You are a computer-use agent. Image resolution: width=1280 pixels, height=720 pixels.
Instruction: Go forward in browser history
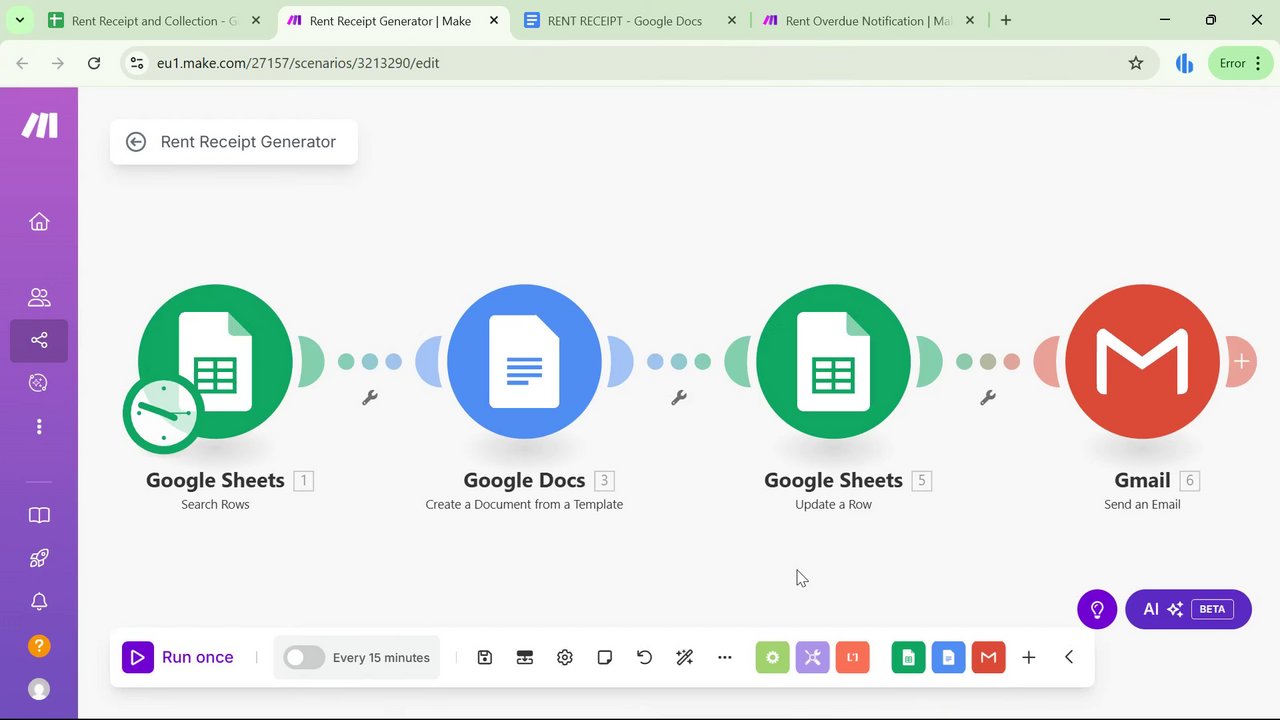tap(58, 63)
